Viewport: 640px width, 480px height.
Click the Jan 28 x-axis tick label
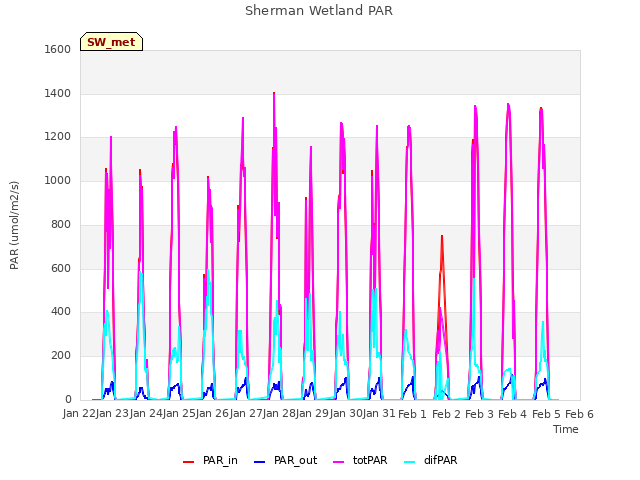[280, 414]
